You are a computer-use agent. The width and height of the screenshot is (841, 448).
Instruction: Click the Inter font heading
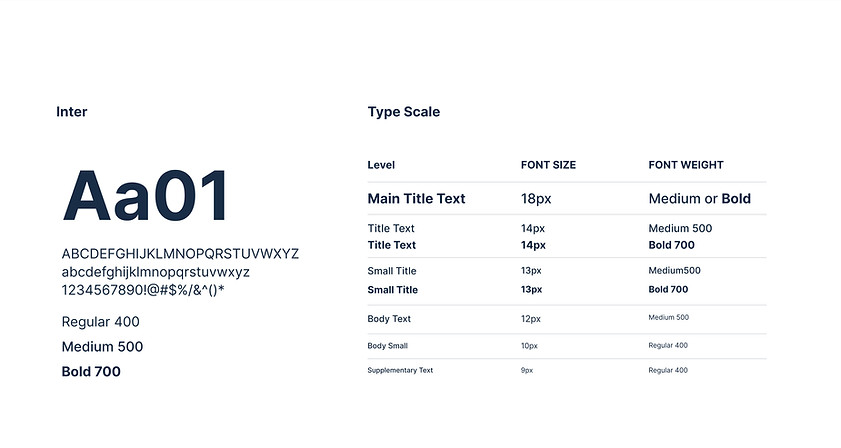pyautogui.click(x=72, y=112)
